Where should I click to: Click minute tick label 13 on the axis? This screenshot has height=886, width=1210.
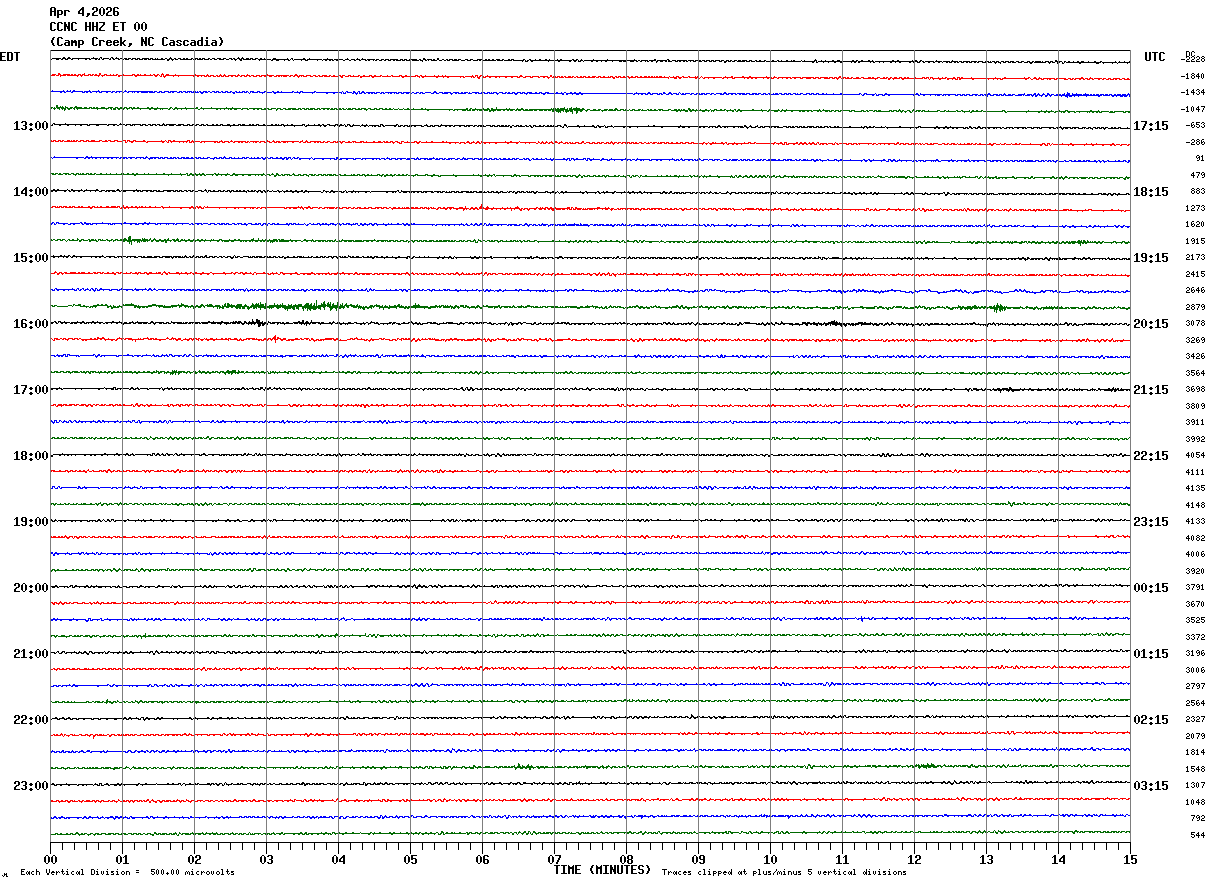coord(986,859)
